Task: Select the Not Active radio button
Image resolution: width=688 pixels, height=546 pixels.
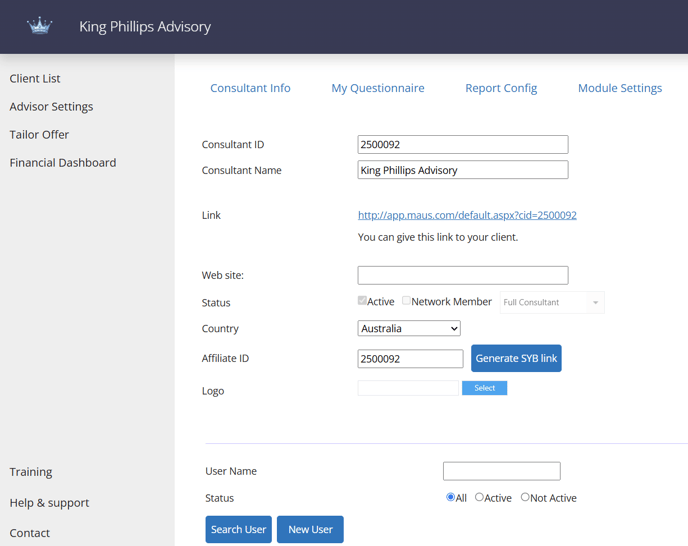Action: click(525, 497)
